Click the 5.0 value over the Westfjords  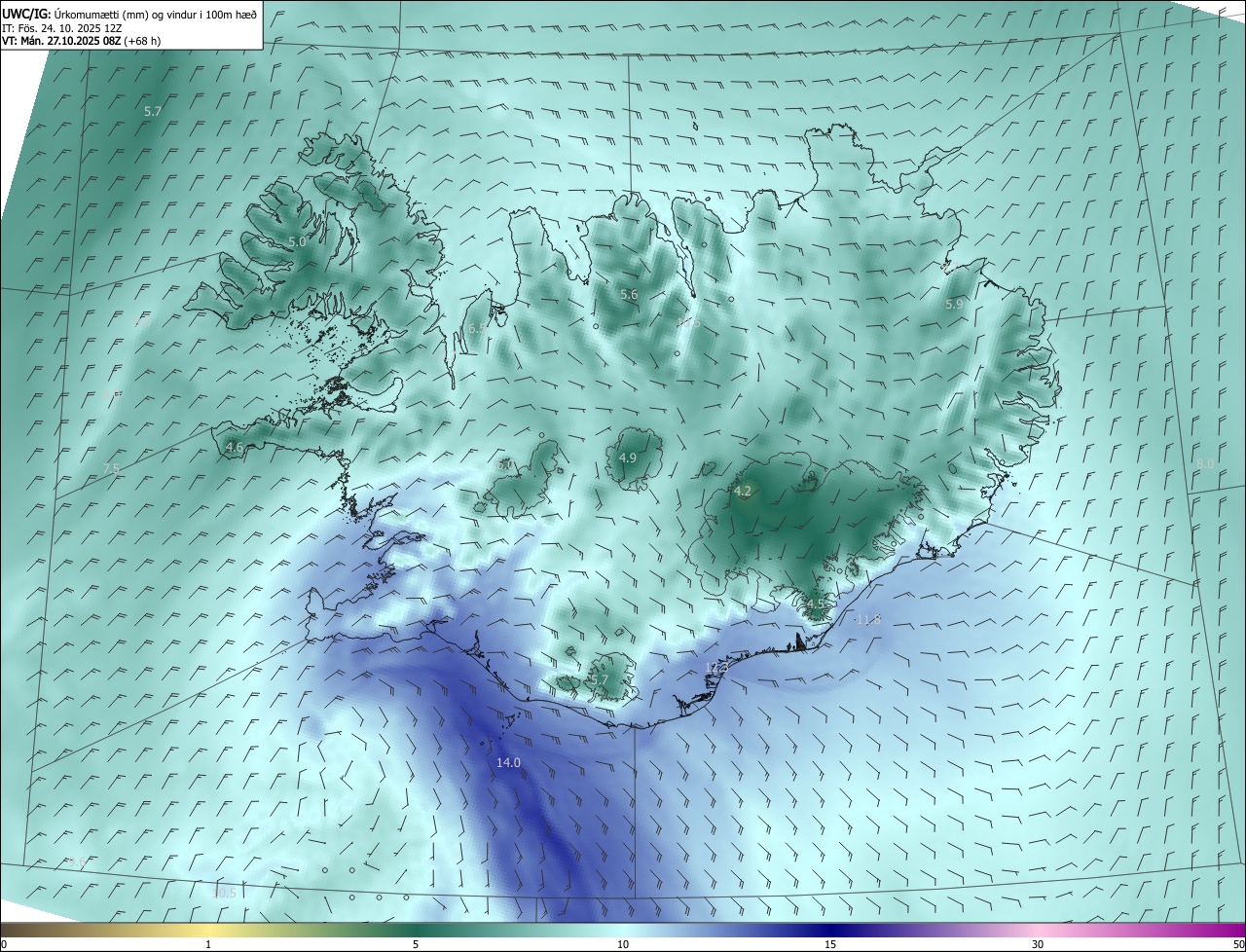[x=297, y=241]
